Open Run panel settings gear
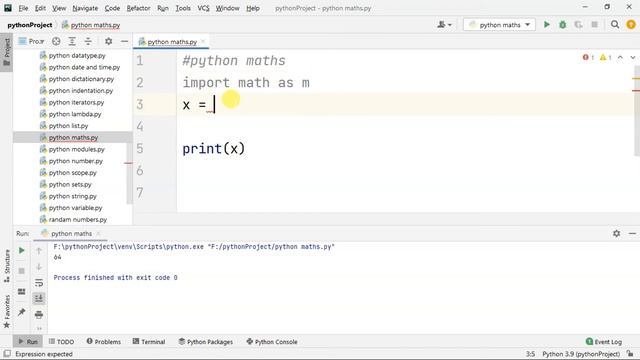The image size is (640, 360). click(616, 233)
